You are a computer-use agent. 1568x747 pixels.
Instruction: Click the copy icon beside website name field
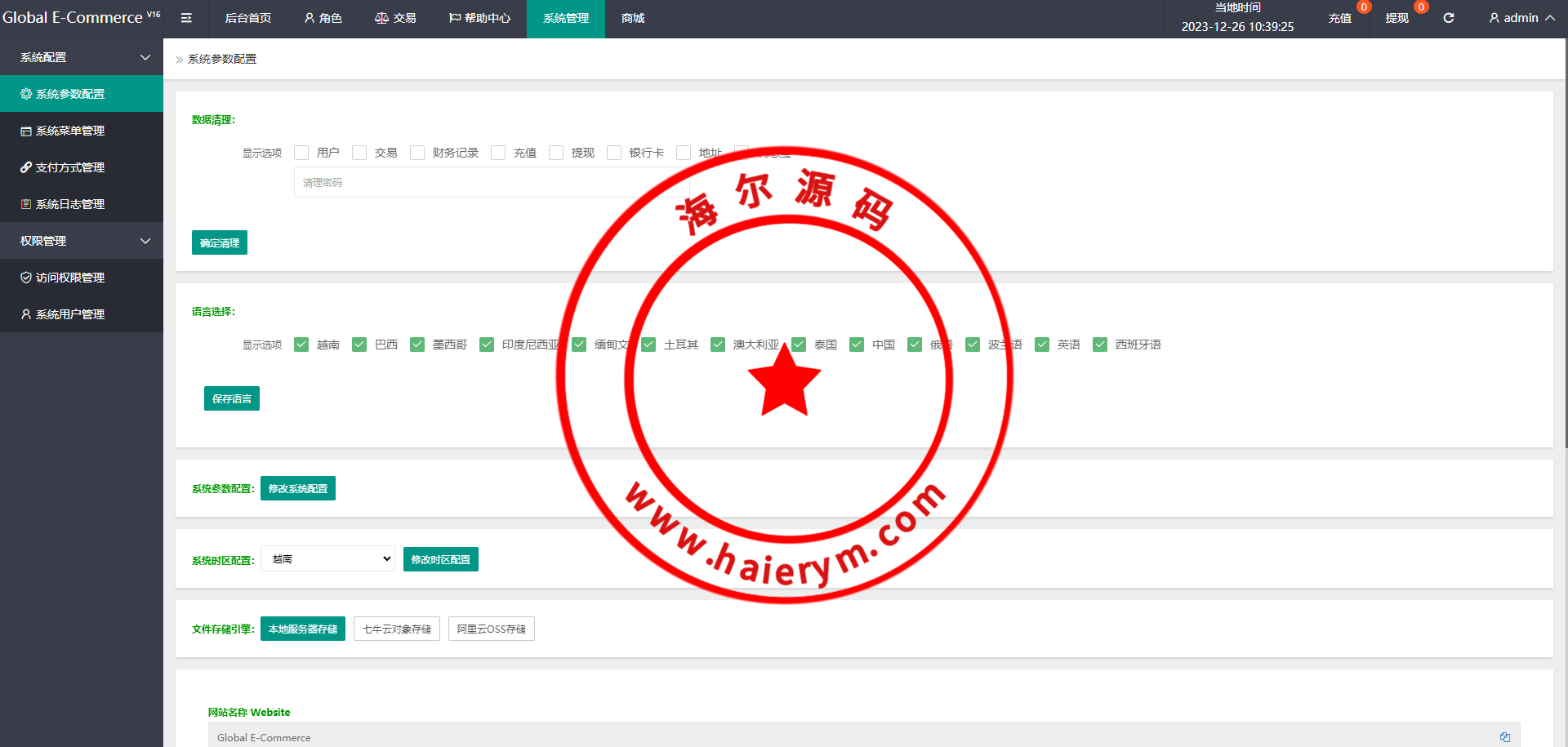point(1504,736)
